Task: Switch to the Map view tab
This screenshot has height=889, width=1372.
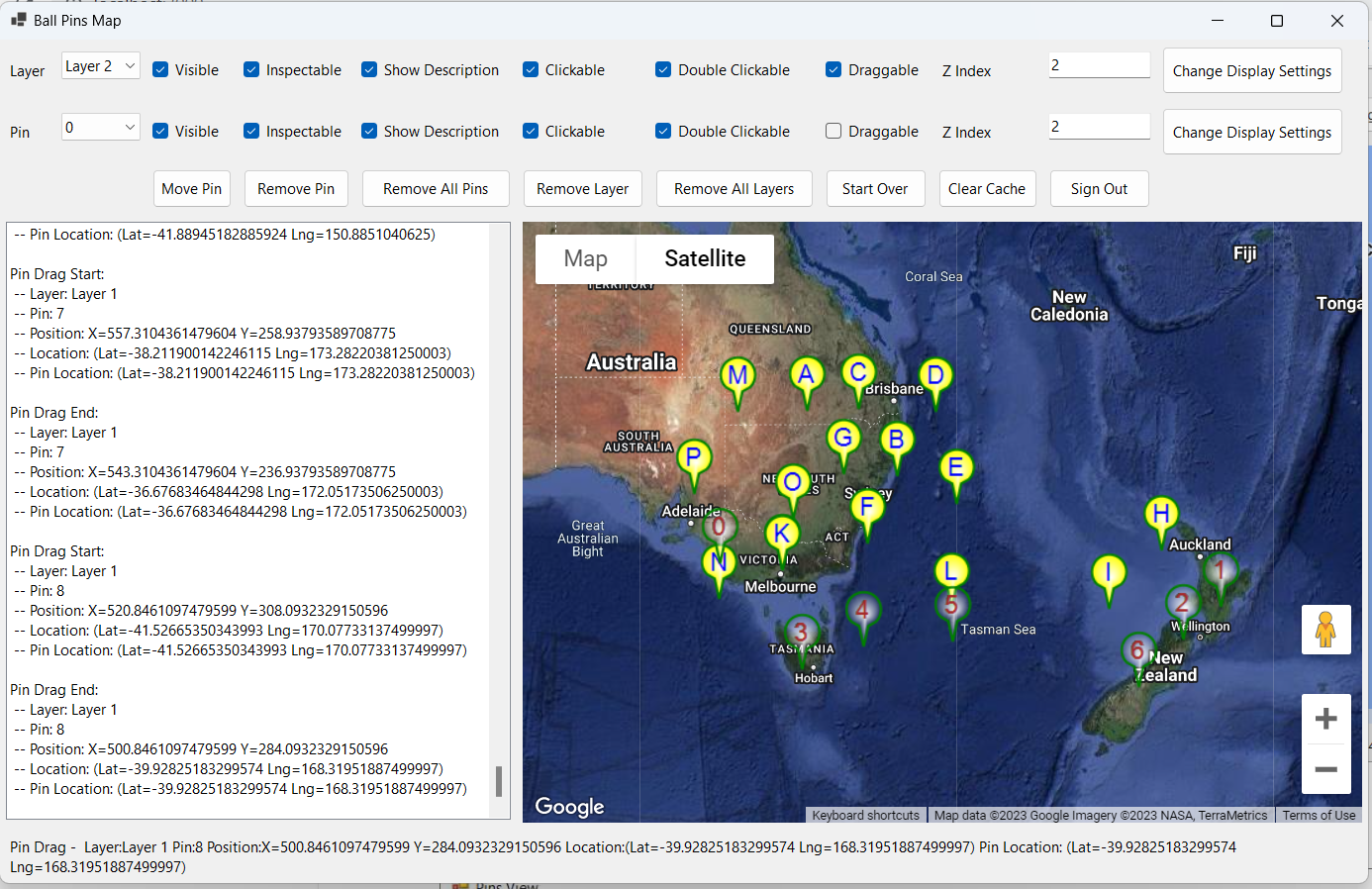Action: coord(585,258)
